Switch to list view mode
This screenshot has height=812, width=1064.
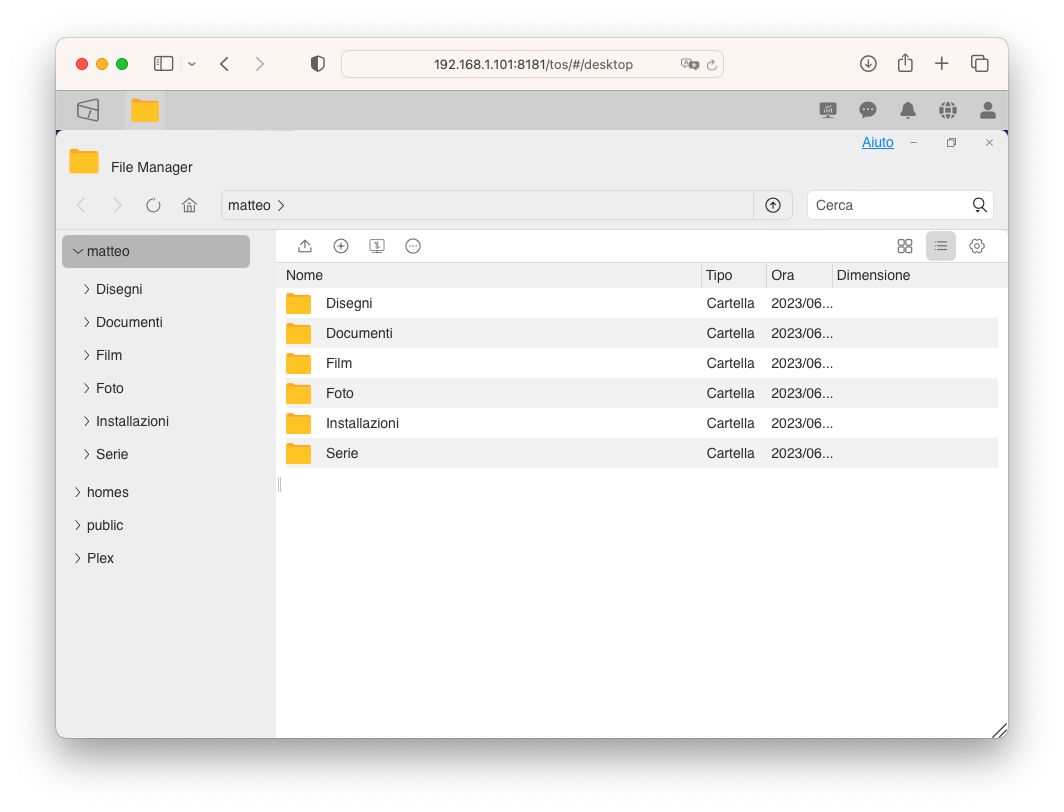click(941, 246)
